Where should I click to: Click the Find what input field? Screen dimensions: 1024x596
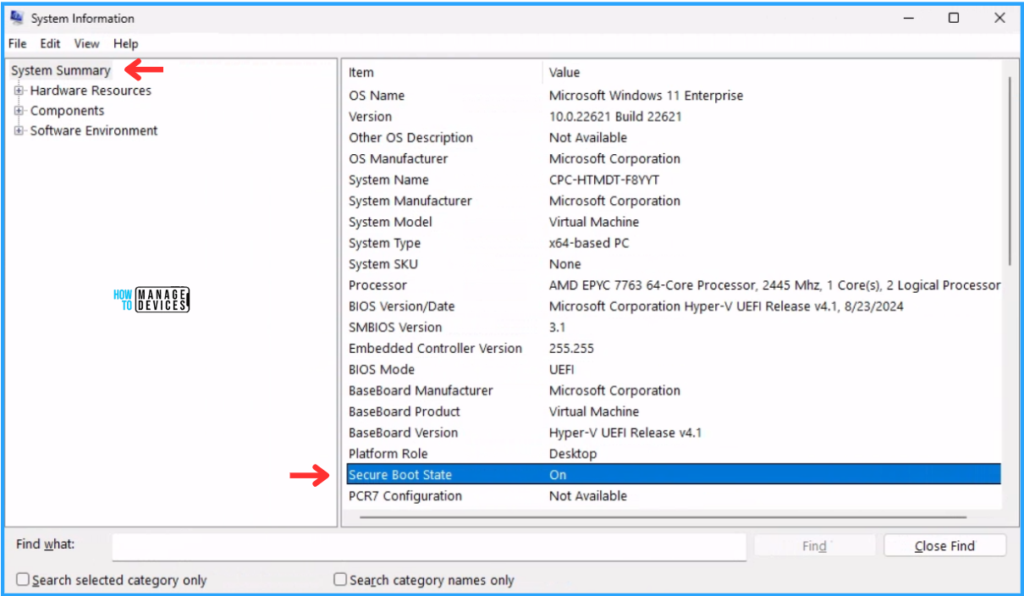[x=429, y=546]
